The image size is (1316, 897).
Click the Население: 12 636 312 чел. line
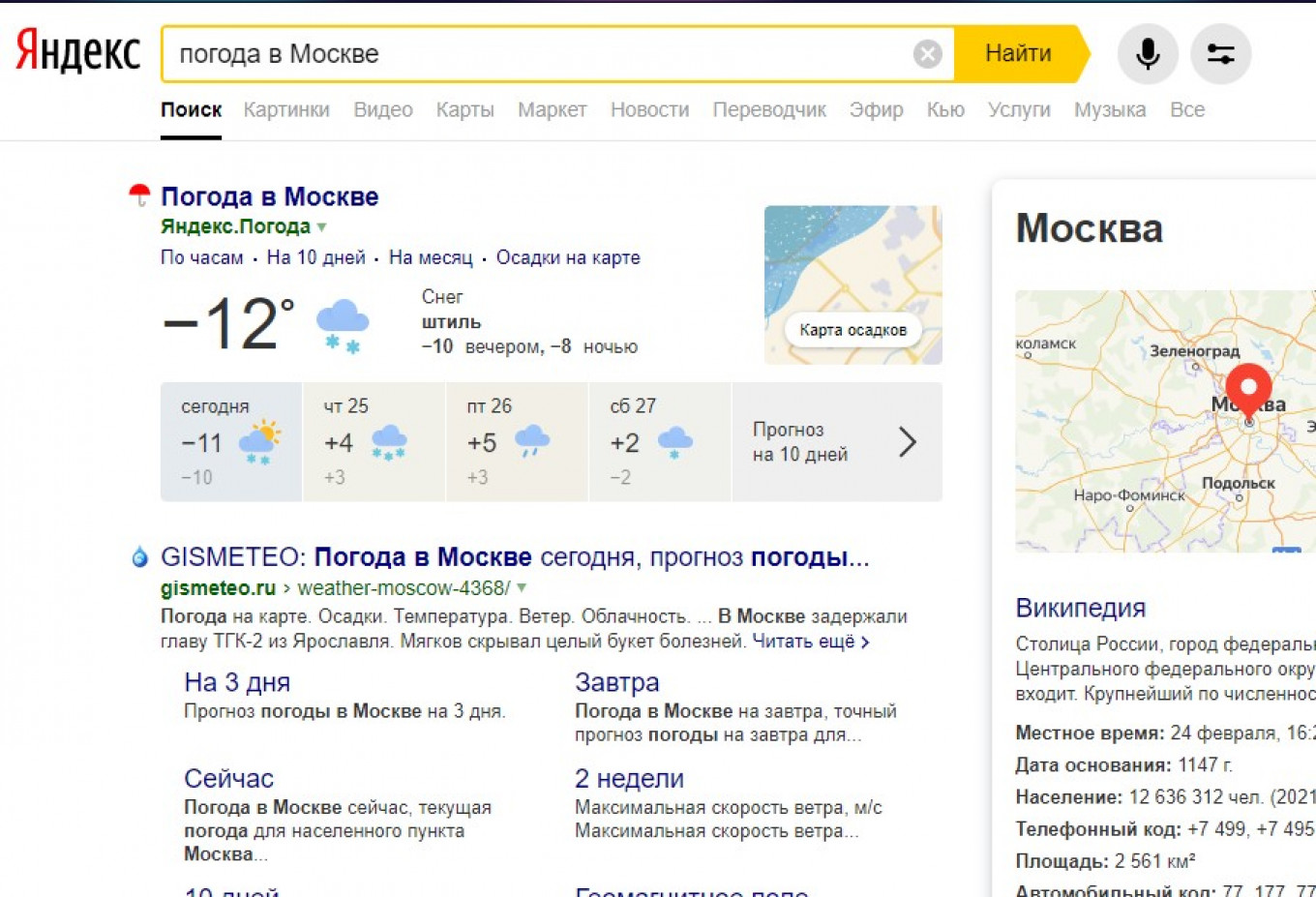[x=1166, y=797]
